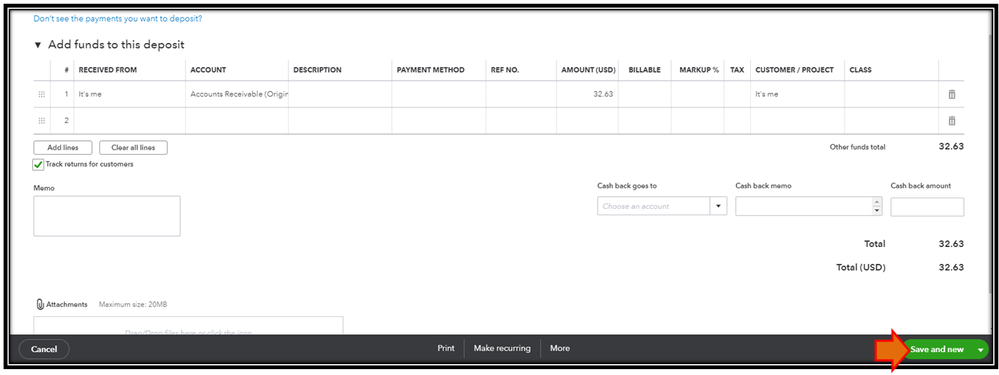The image size is (999, 375).
Task: Click the AMOUNT (USD) column header
Action: click(588, 70)
